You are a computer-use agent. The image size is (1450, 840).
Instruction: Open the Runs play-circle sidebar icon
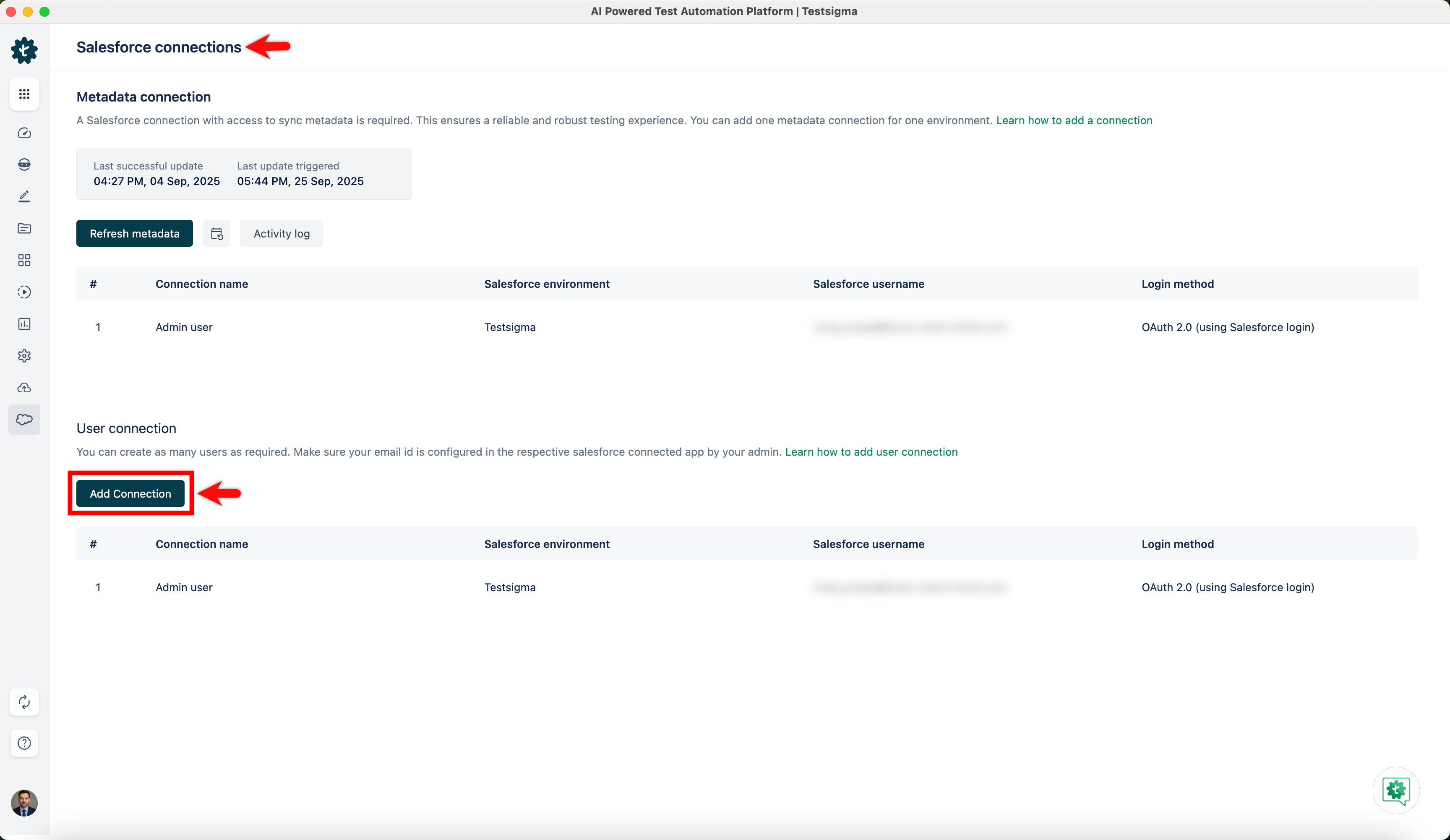click(x=24, y=292)
